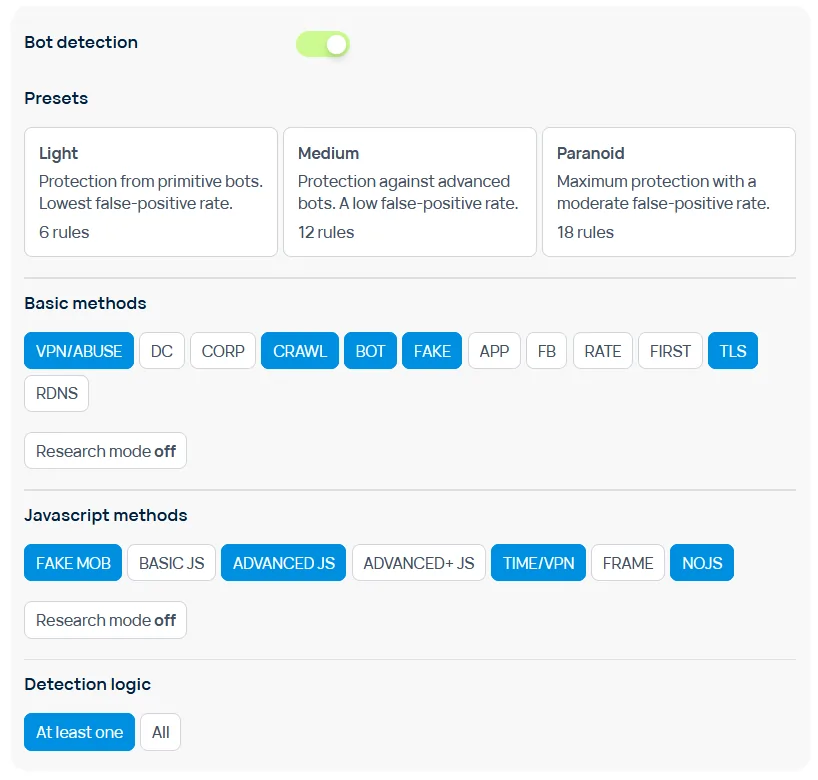Choose the Medium preset card
This screenshot has width=818, height=780.
coord(410,192)
